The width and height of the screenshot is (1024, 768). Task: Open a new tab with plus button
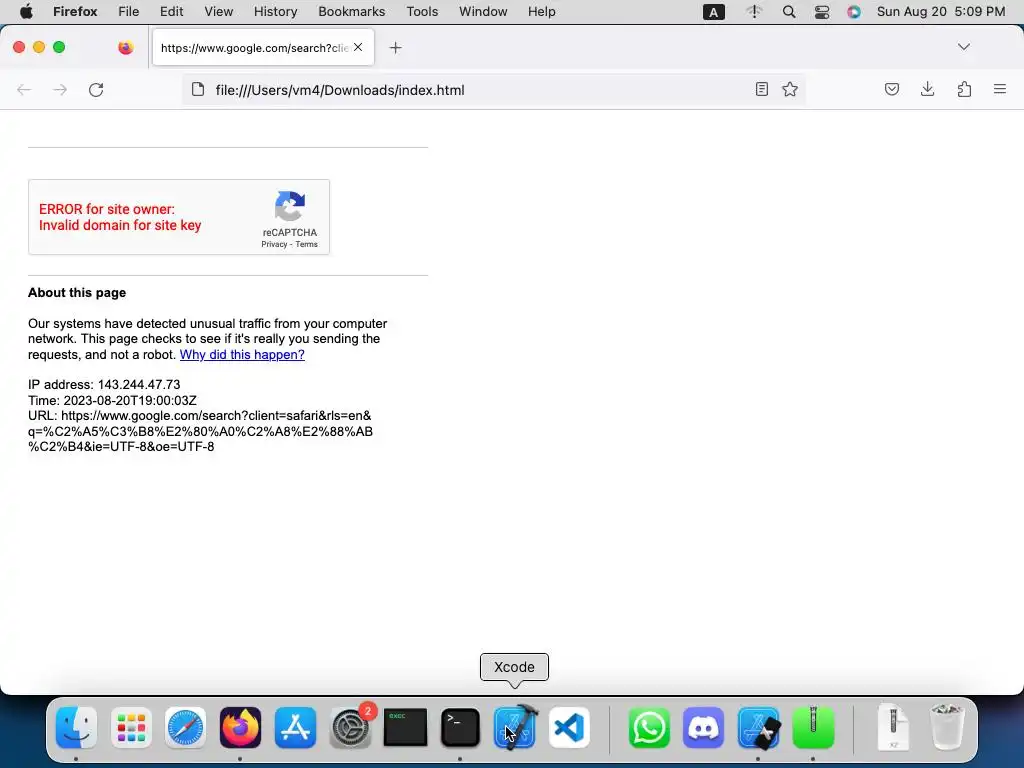click(395, 48)
